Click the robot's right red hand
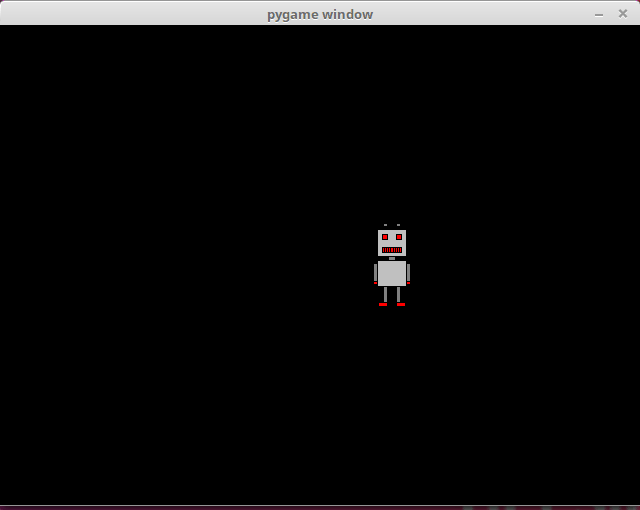640x510 pixels. click(408, 283)
